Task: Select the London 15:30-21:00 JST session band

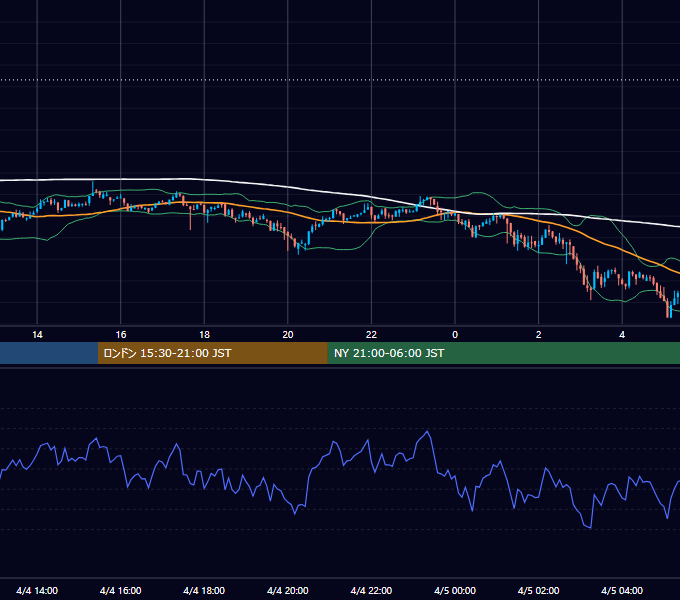Action: click(x=212, y=353)
